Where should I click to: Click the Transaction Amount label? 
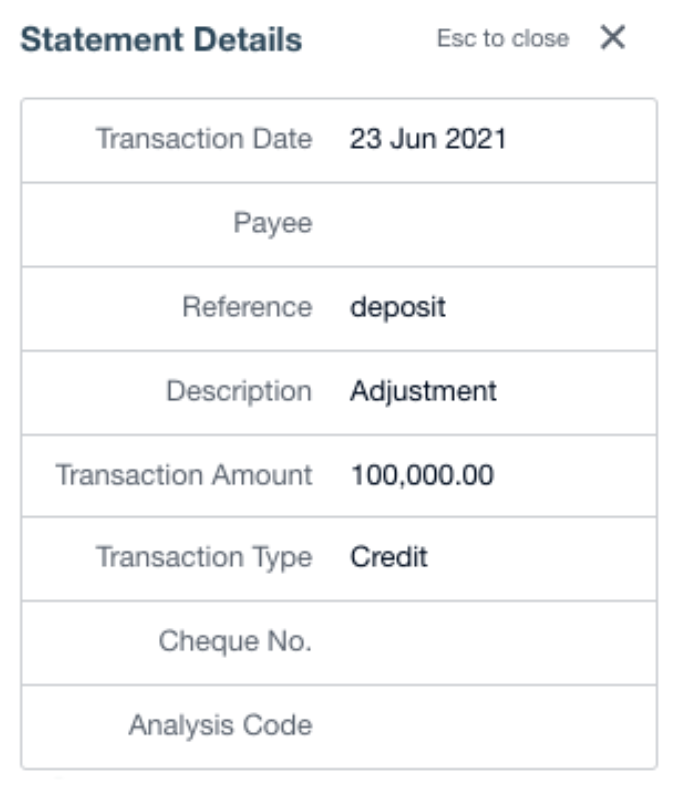tap(183, 475)
